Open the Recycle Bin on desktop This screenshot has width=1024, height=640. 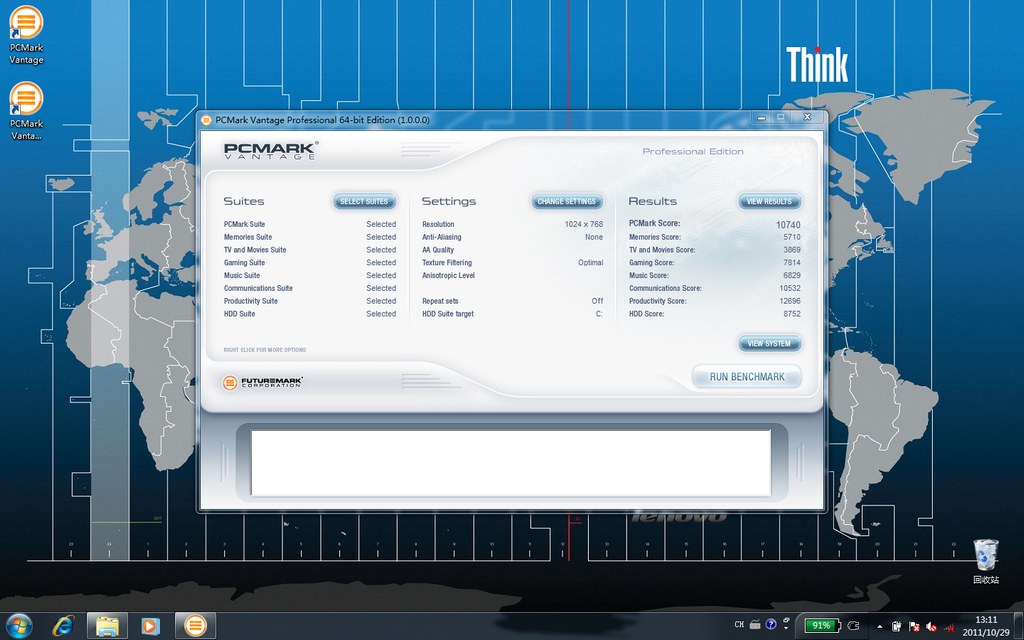pyautogui.click(x=985, y=561)
